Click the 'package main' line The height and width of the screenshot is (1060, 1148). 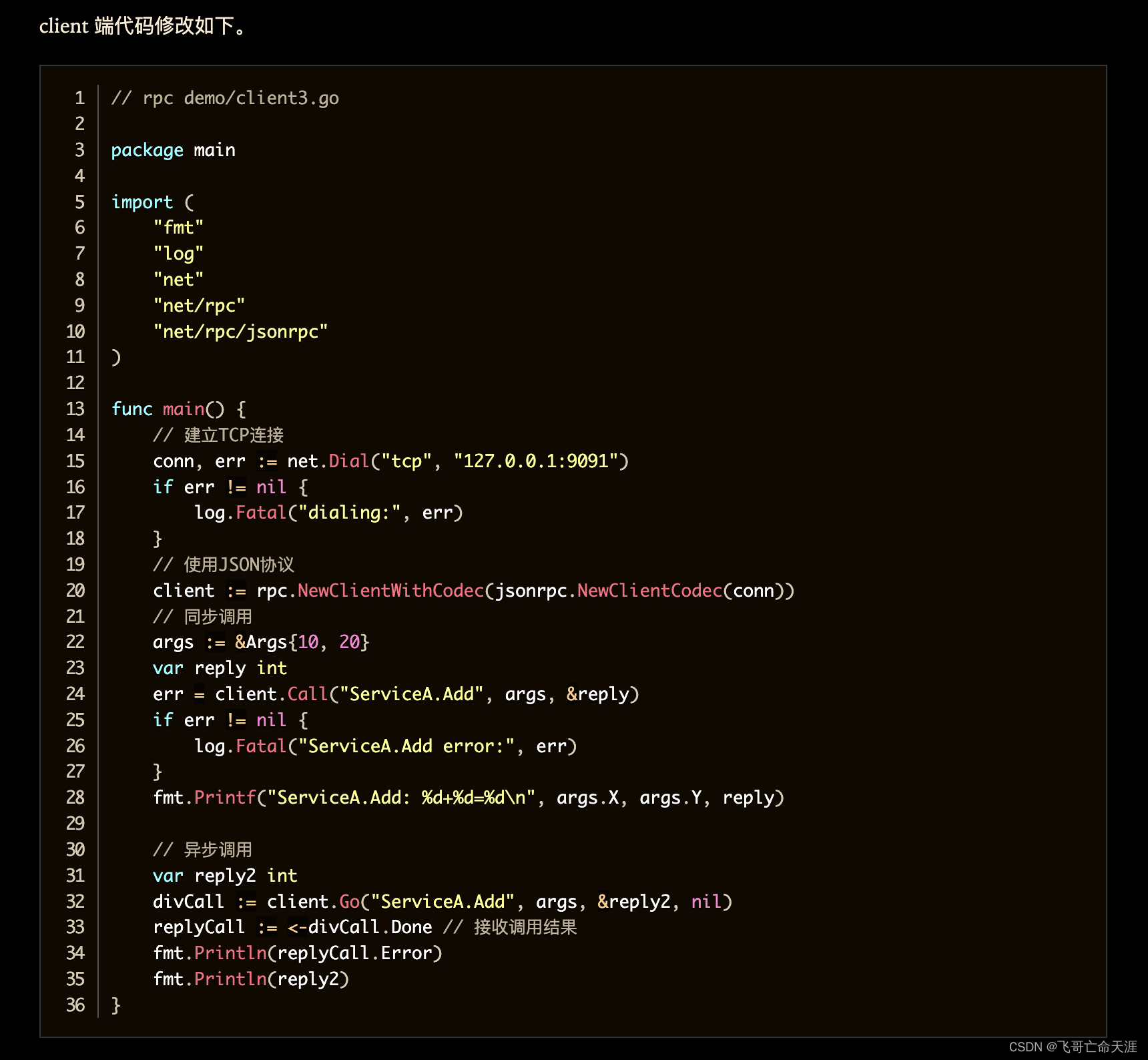pyautogui.click(x=173, y=150)
